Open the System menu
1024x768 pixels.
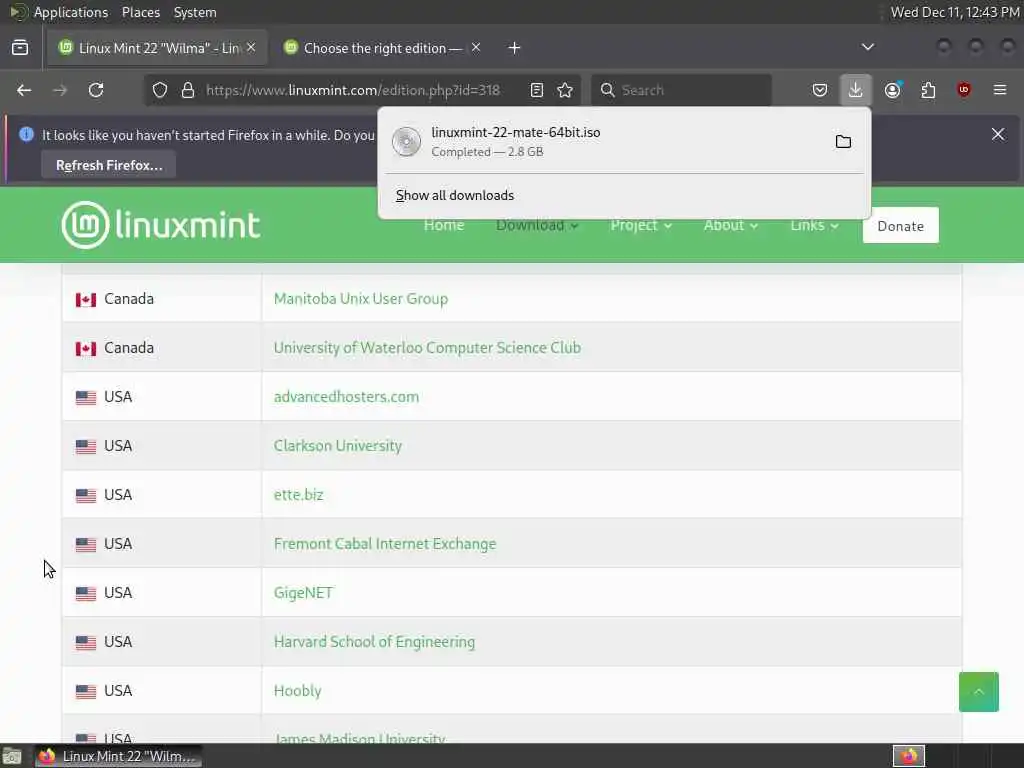195,12
